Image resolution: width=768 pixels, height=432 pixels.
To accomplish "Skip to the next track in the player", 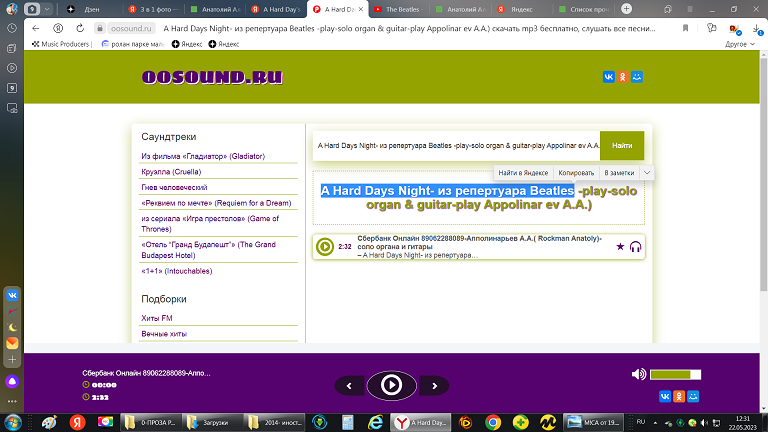I will tap(434, 386).
